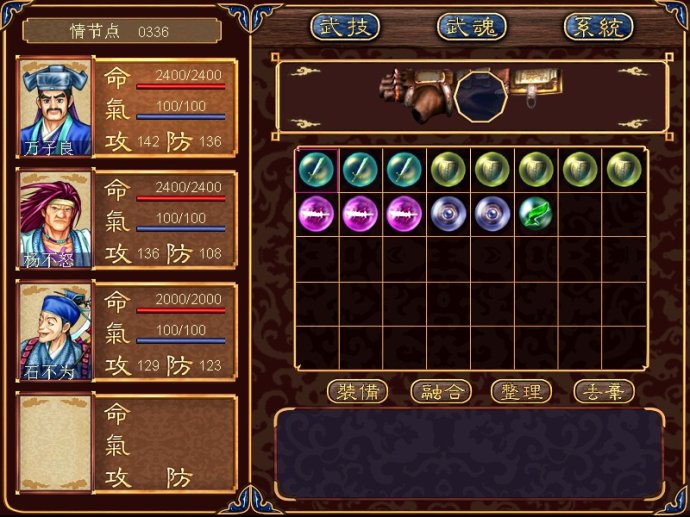Image resolution: width=690 pixels, height=517 pixels.
Task: Pick the first silver eye orb
Action: [448, 214]
